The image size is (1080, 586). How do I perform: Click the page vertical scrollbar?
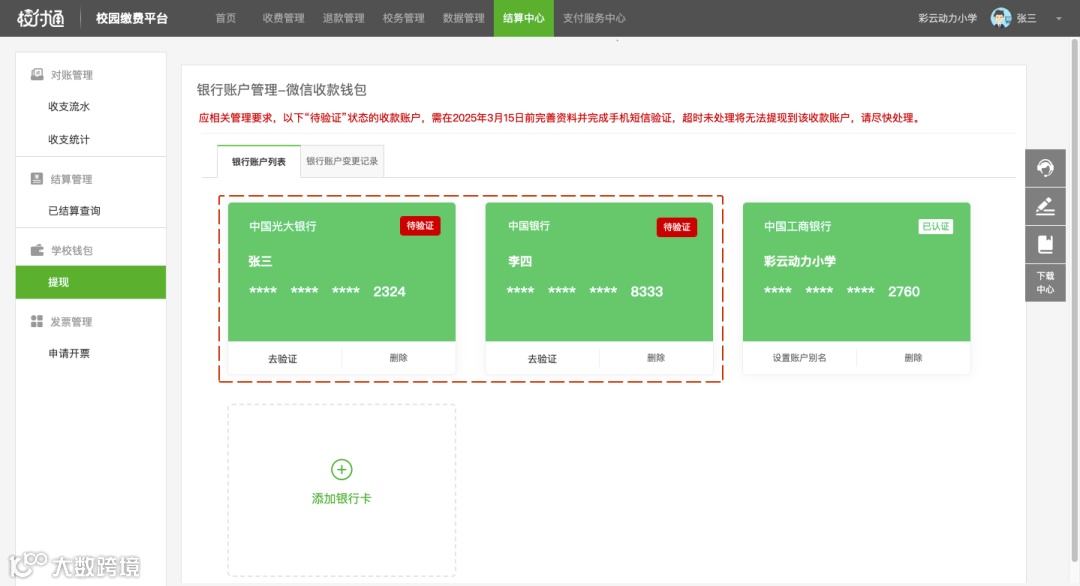(1074, 300)
